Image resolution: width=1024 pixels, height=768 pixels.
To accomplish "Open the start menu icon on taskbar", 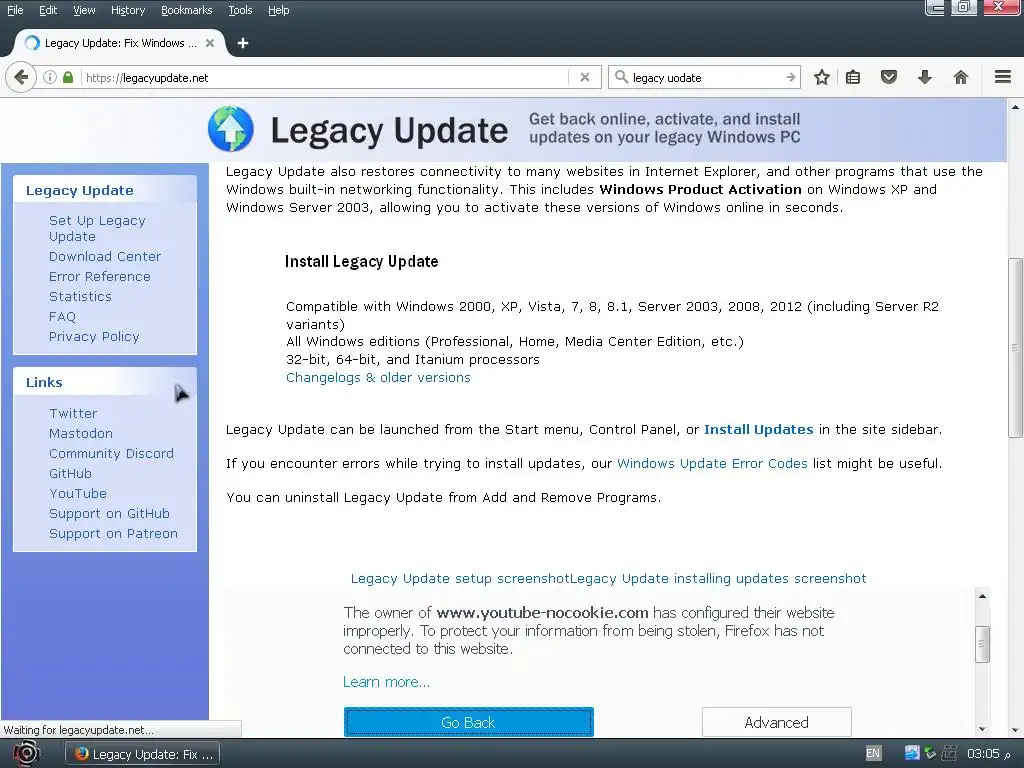I will coord(26,754).
